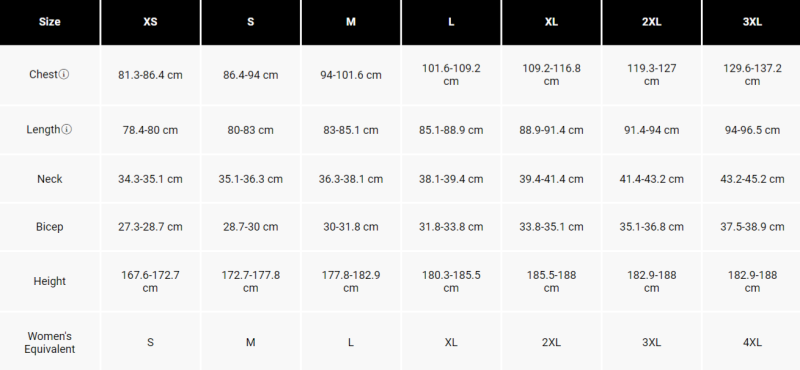This screenshot has height=370, width=800.
Task: Click the Women's Equivalent row label
Action: (x=49, y=342)
